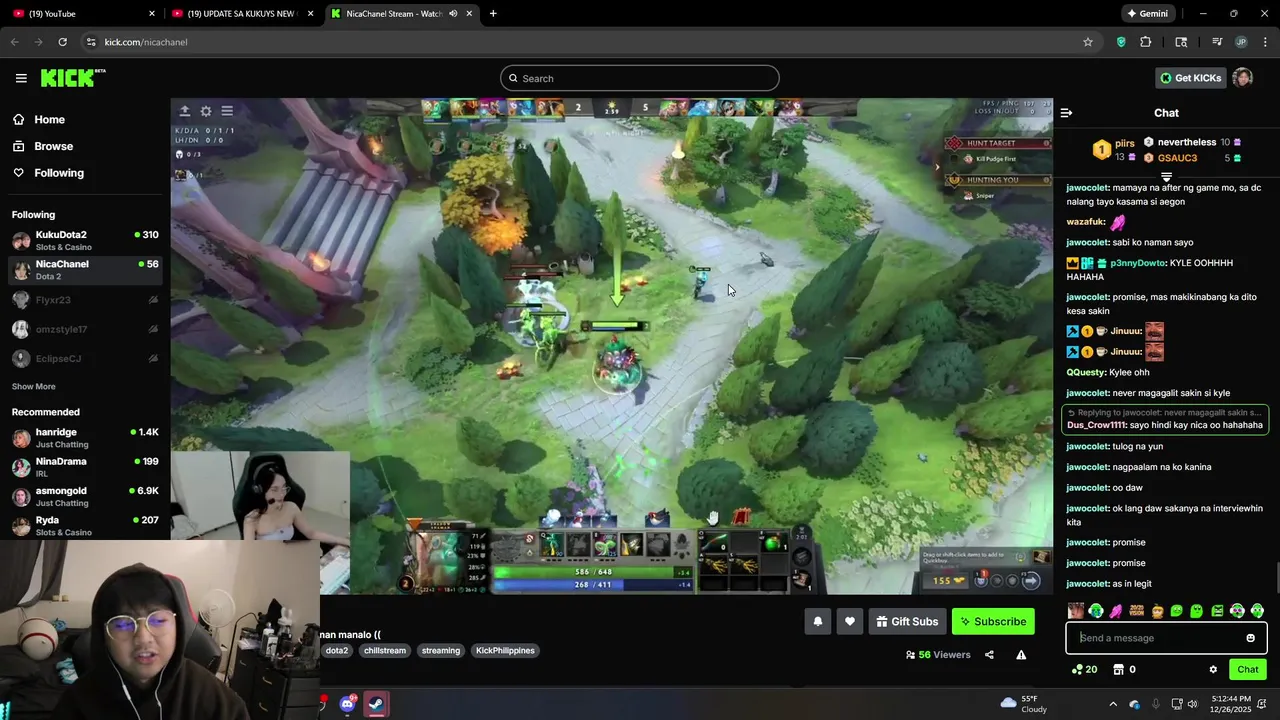Open the Extensions puzzle icon
Image resolution: width=1280 pixels, height=720 pixels.
tap(1146, 42)
